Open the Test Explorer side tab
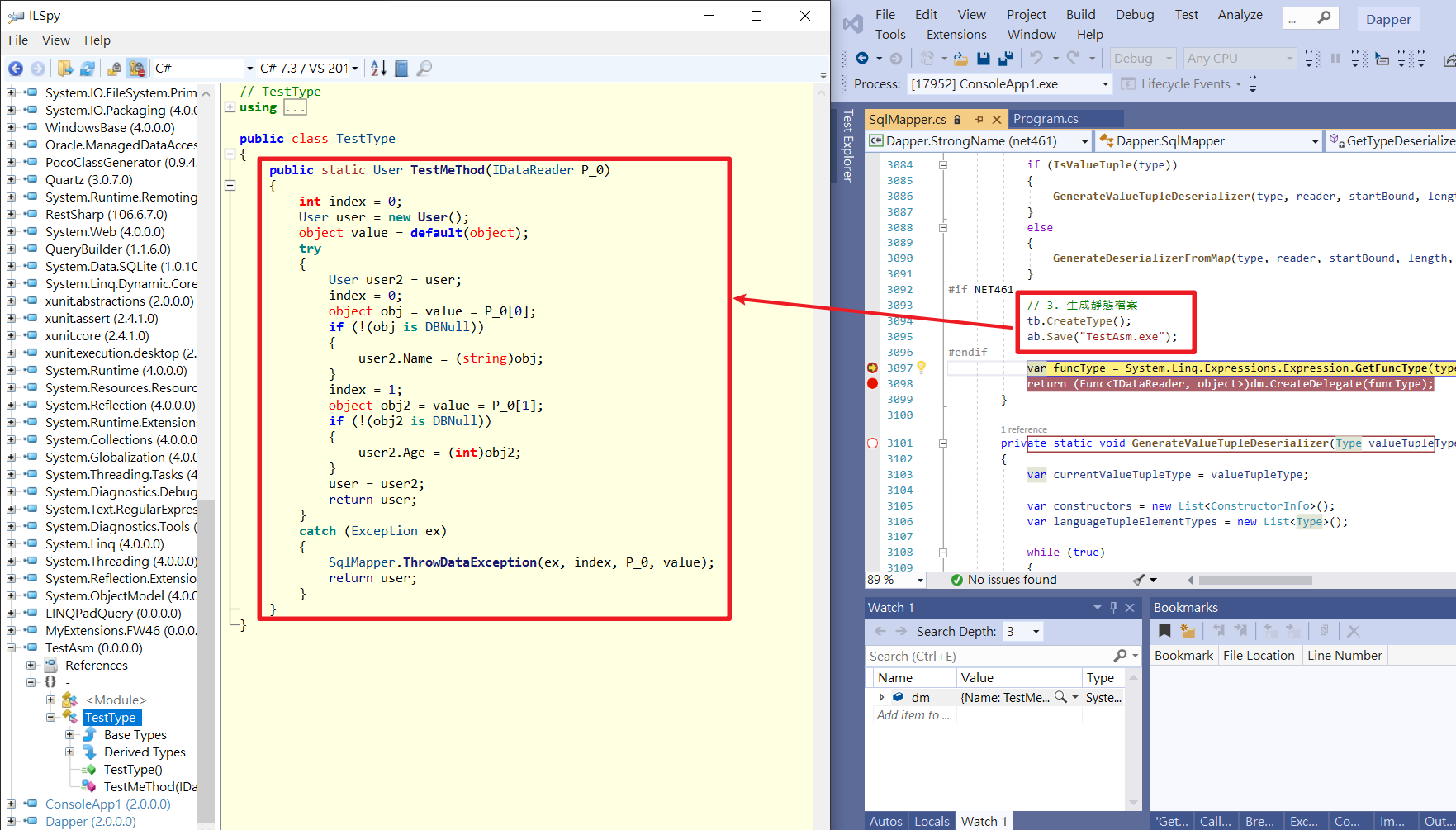 click(x=847, y=145)
